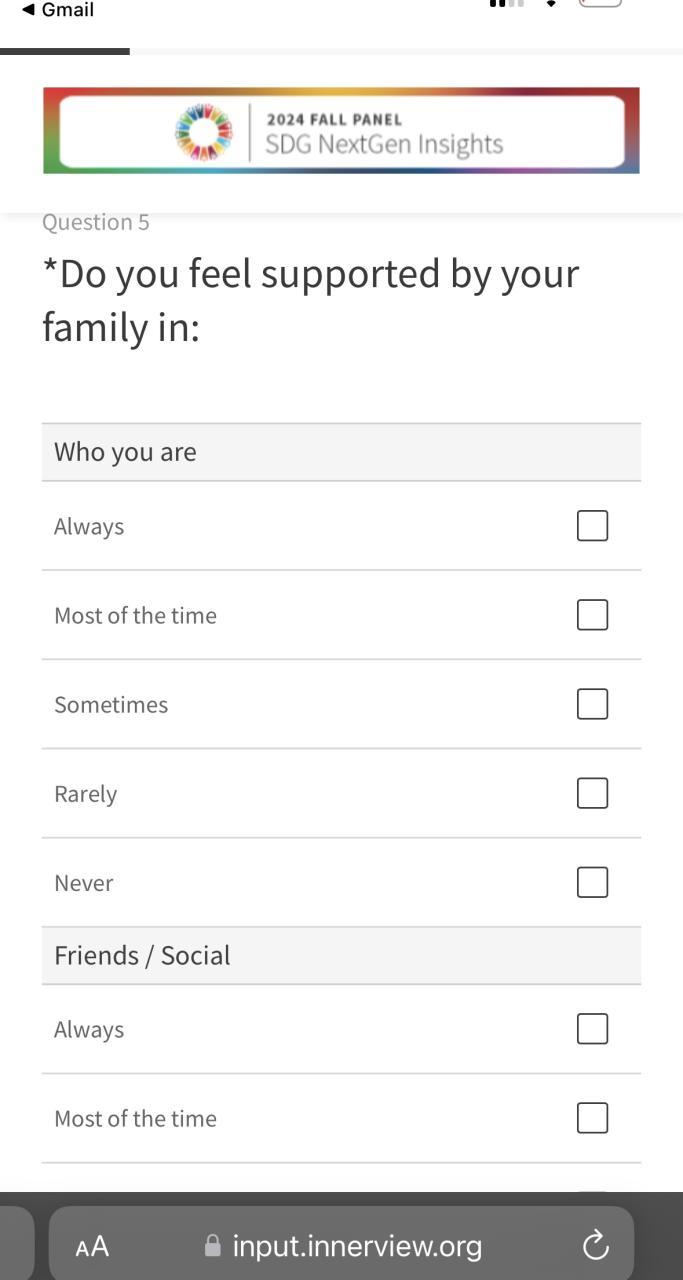Tap the Who you are section header

pos(125,452)
